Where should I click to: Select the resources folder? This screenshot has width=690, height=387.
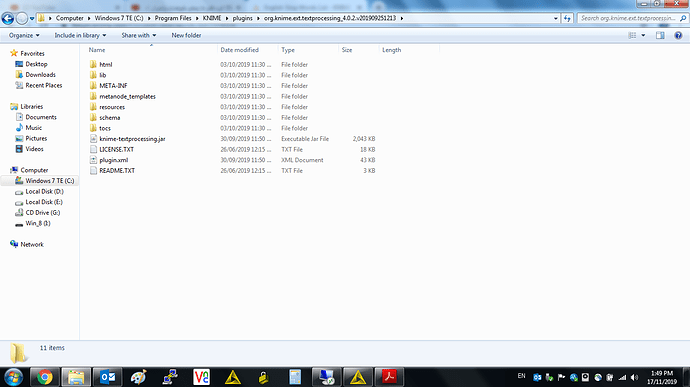tap(112, 107)
